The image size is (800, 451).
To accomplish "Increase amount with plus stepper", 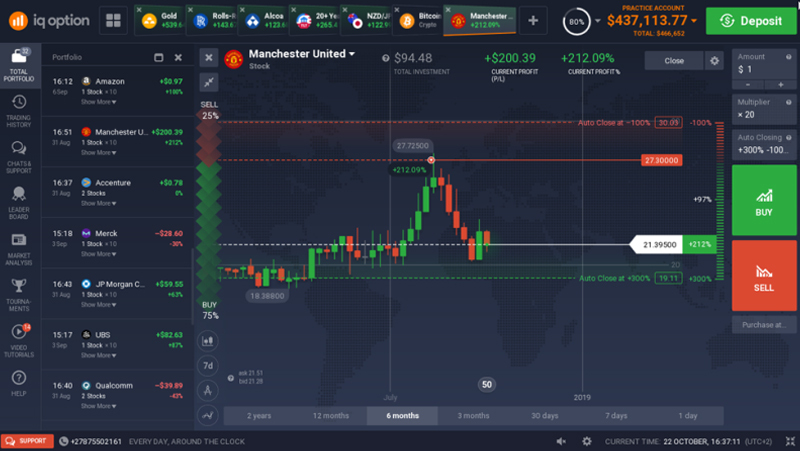I will click(x=781, y=85).
